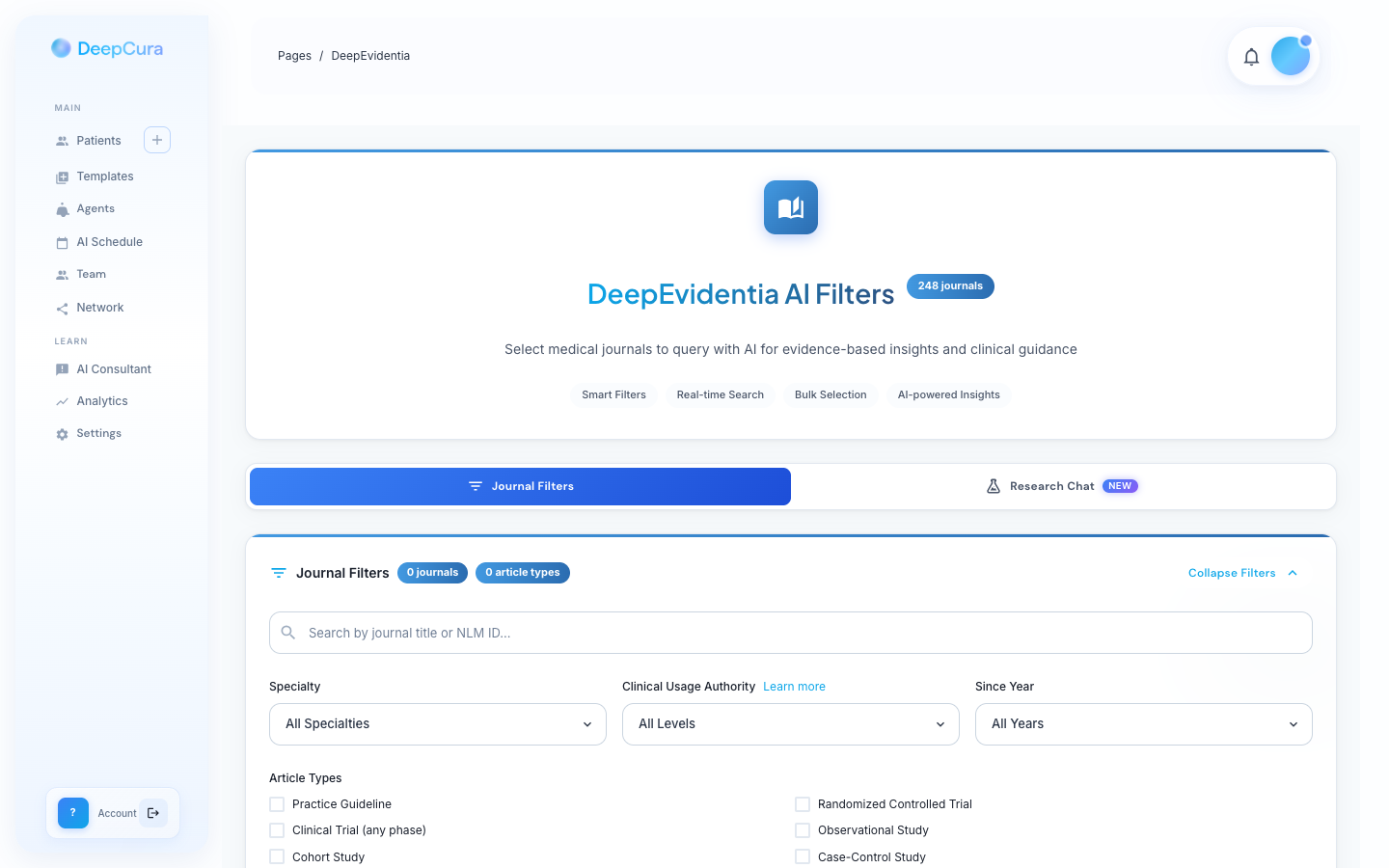
Task: Click the NEW badge on Research Chat
Action: coord(1120,486)
